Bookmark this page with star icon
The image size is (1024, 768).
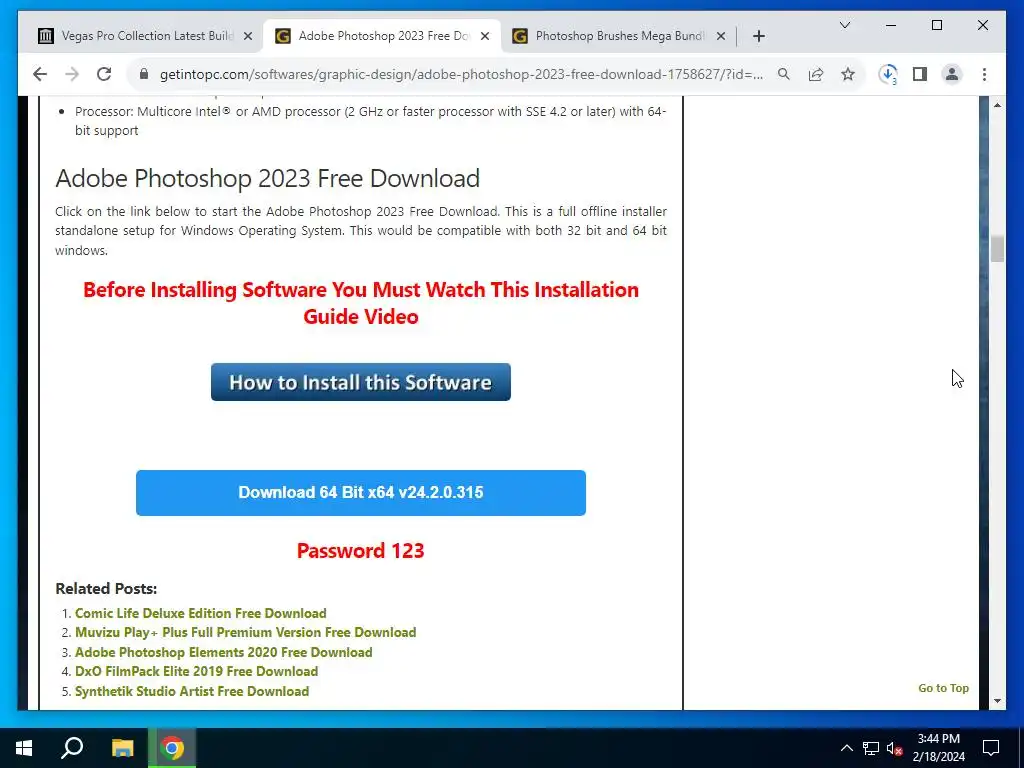[x=848, y=74]
